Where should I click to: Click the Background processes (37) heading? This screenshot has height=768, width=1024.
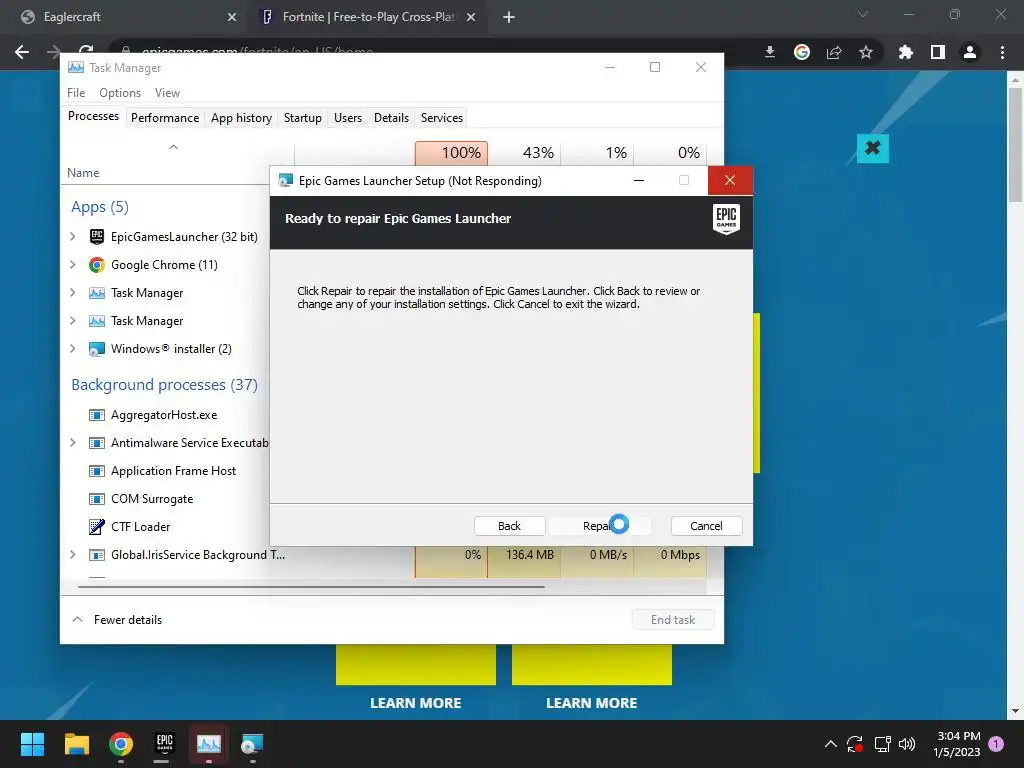(x=164, y=385)
